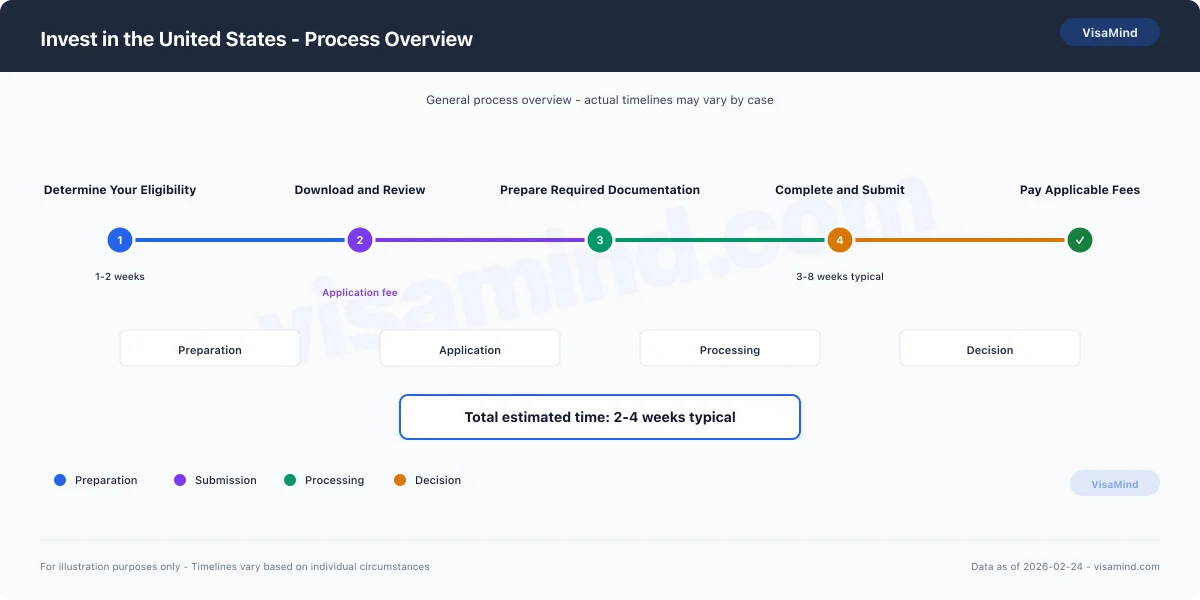Open the Preparation stage card
This screenshot has width=1200, height=600.
click(210, 348)
